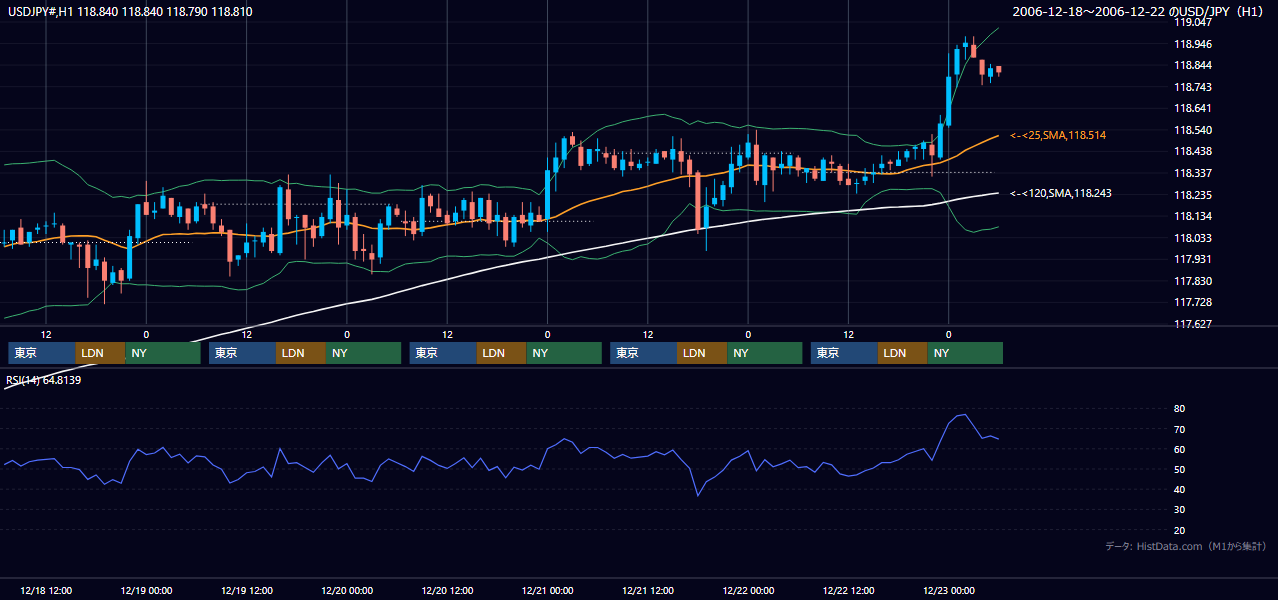Click price axis value 118.033
The height and width of the screenshot is (600, 1278).
[x=1194, y=238]
